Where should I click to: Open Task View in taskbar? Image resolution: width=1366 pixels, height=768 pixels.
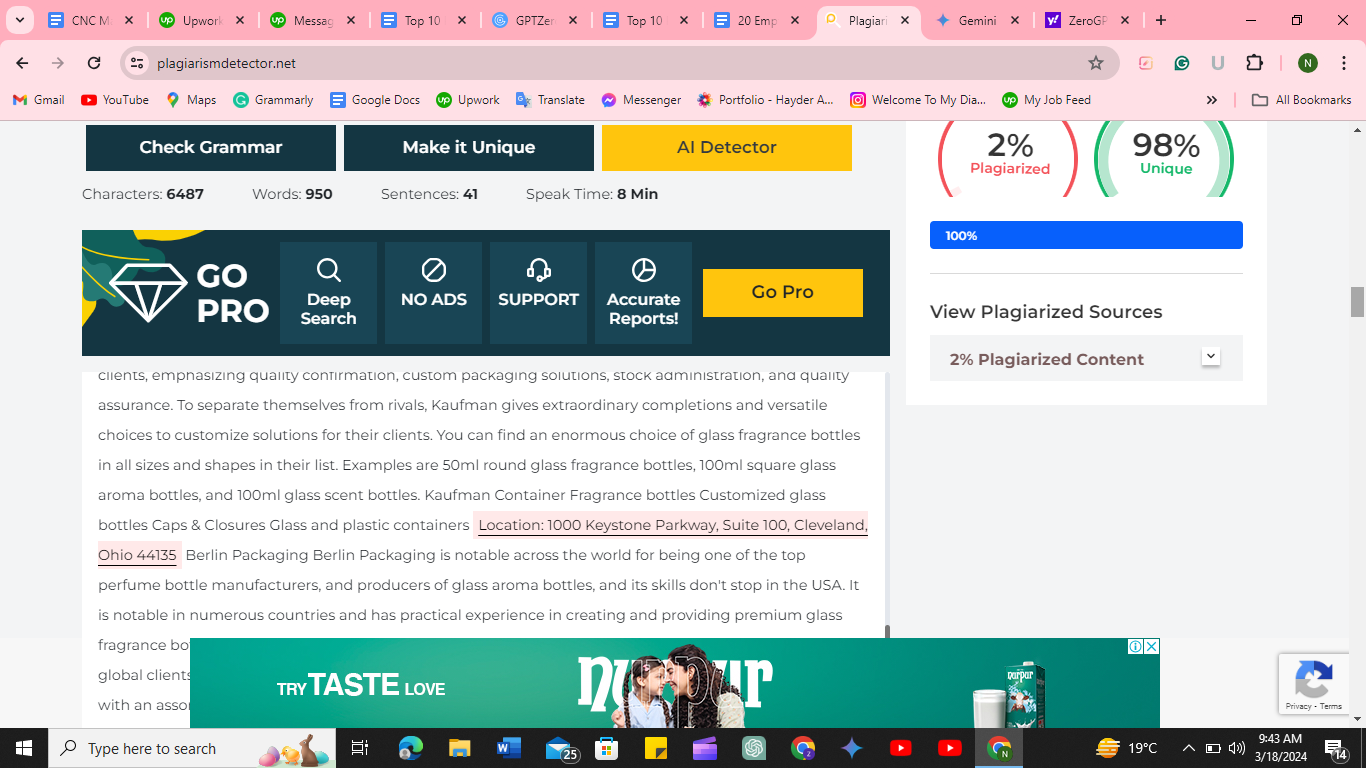click(x=360, y=748)
